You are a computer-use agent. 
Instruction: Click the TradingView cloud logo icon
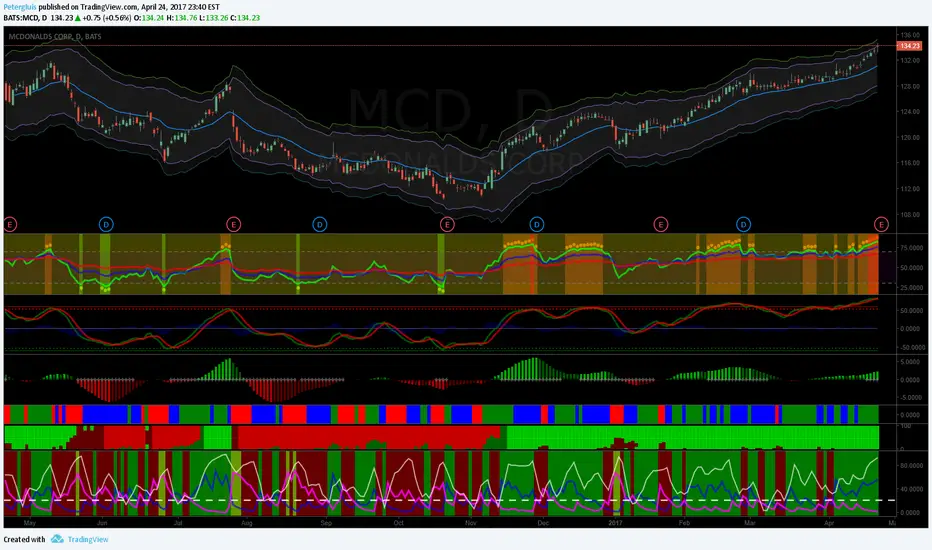pos(57,539)
